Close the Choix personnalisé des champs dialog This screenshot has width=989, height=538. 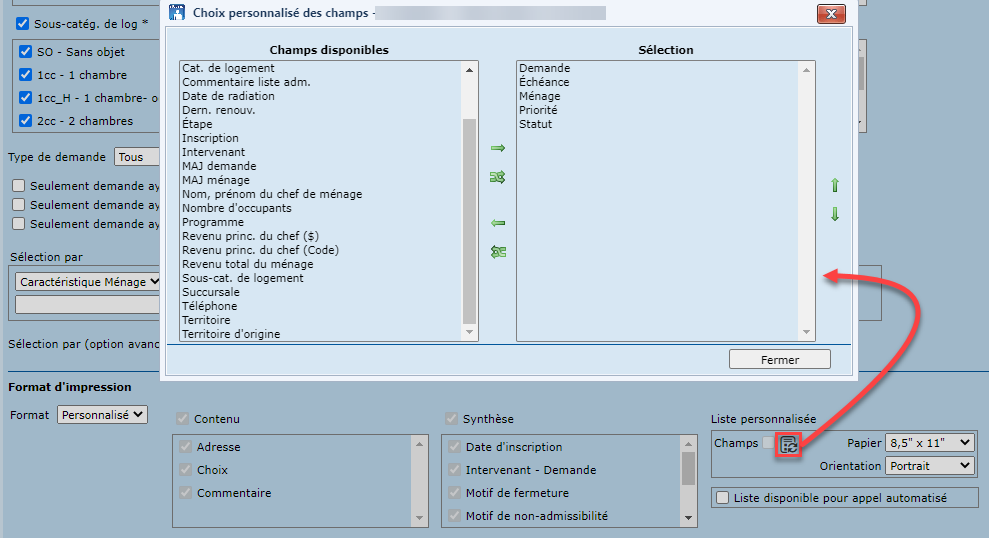pyautogui.click(x=831, y=13)
